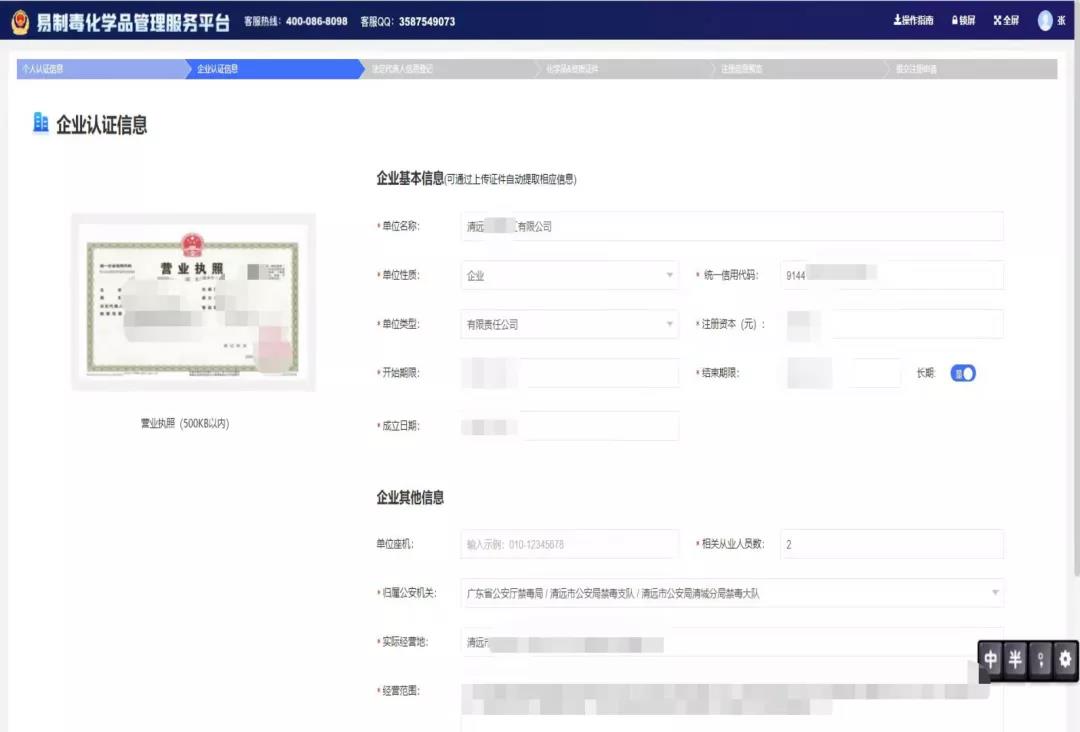Viewport: 1080px width, 732px height.
Task: Click the 单位名称 input field
Action: pos(731,227)
